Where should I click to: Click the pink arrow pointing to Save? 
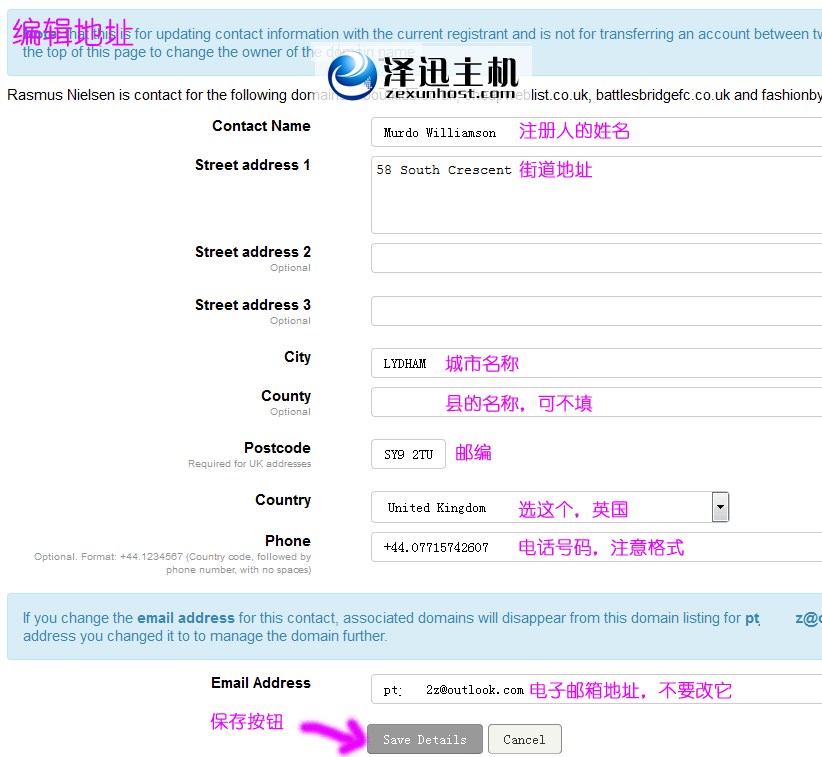333,737
